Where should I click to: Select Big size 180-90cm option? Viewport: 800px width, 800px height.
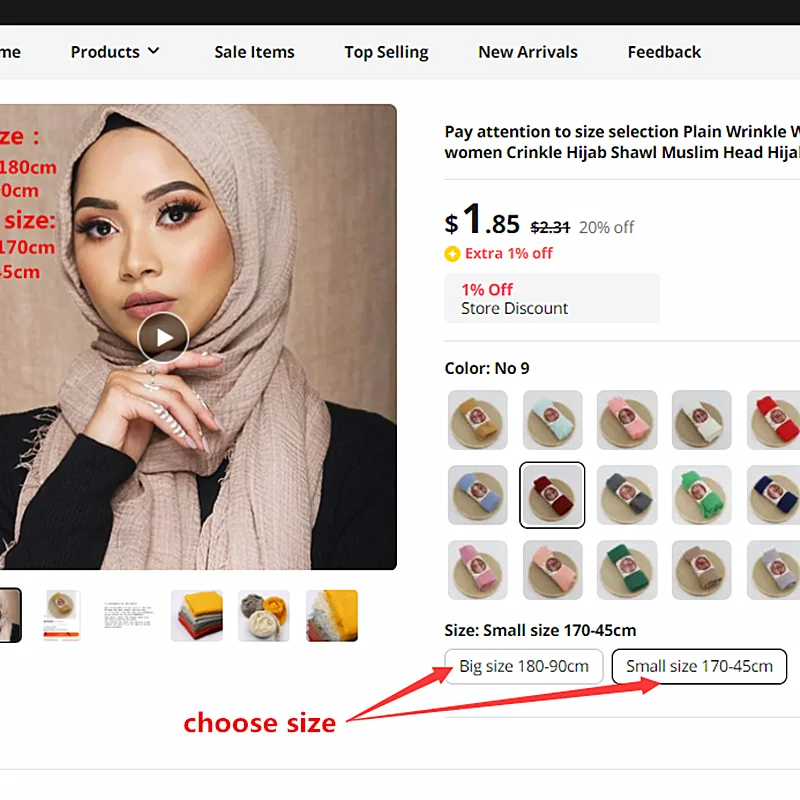click(523, 666)
